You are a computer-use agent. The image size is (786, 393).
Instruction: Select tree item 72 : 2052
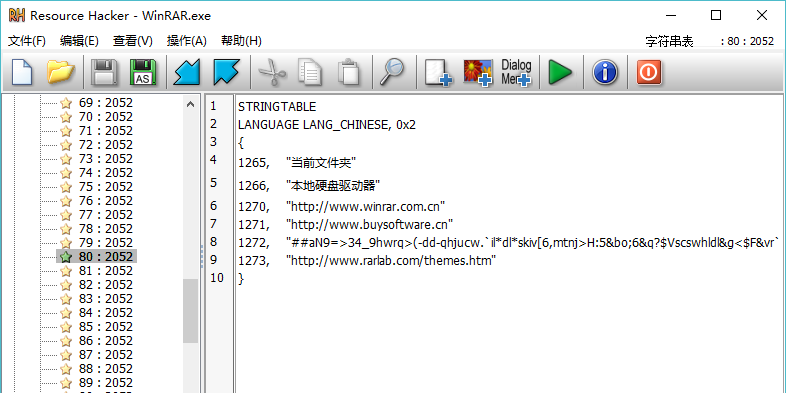click(x=106, y=145)
